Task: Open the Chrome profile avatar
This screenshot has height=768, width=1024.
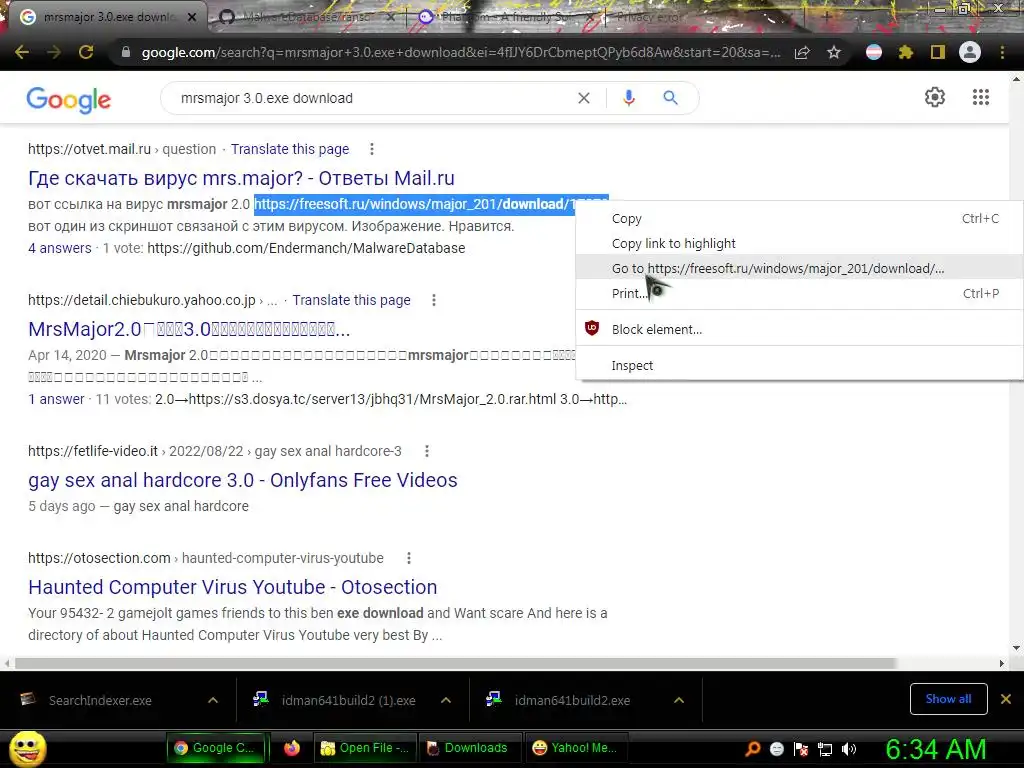Action: pyautogui.click(x=970, y=52)
